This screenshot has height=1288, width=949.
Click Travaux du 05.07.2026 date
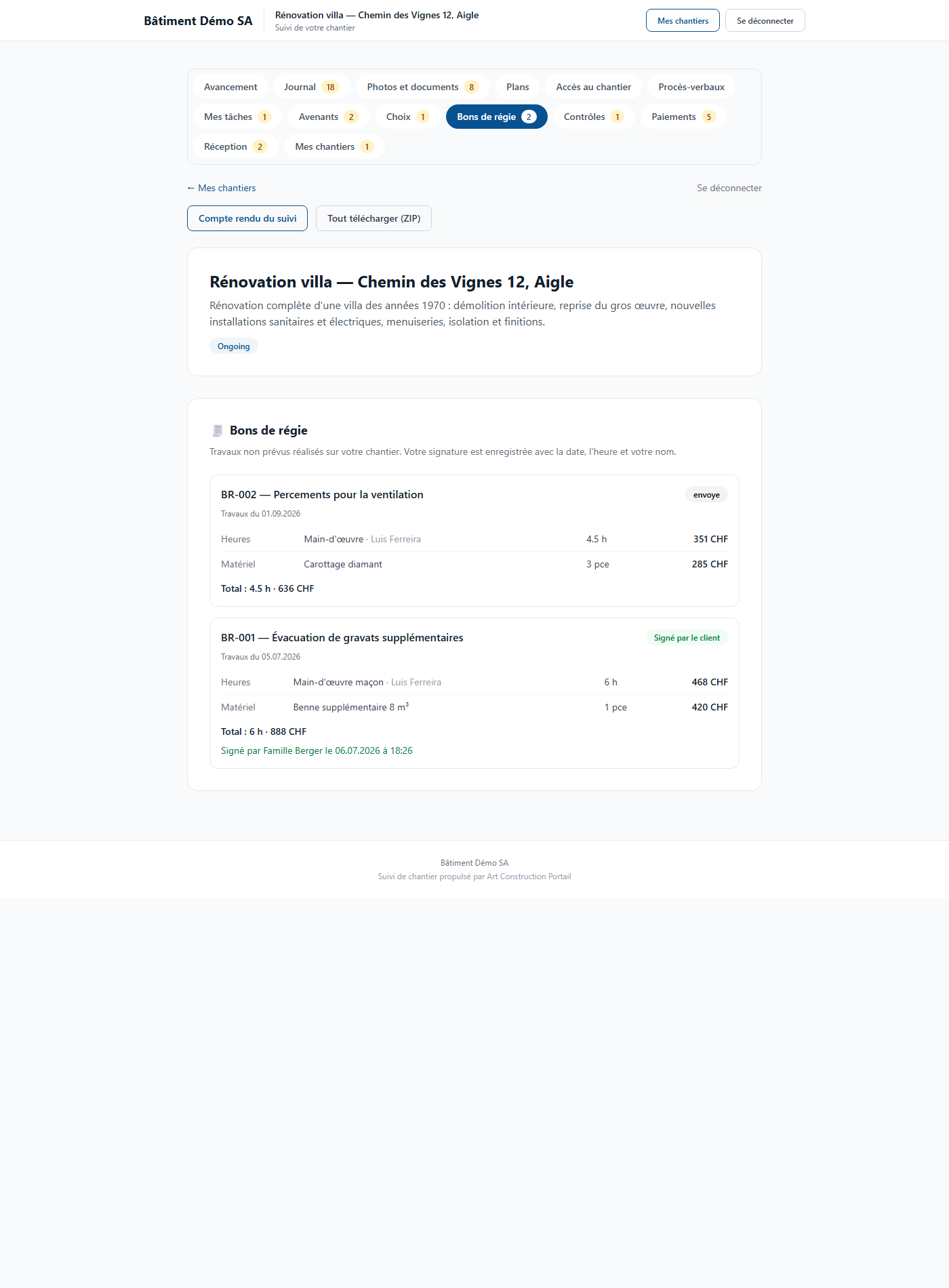click(260, 657)
